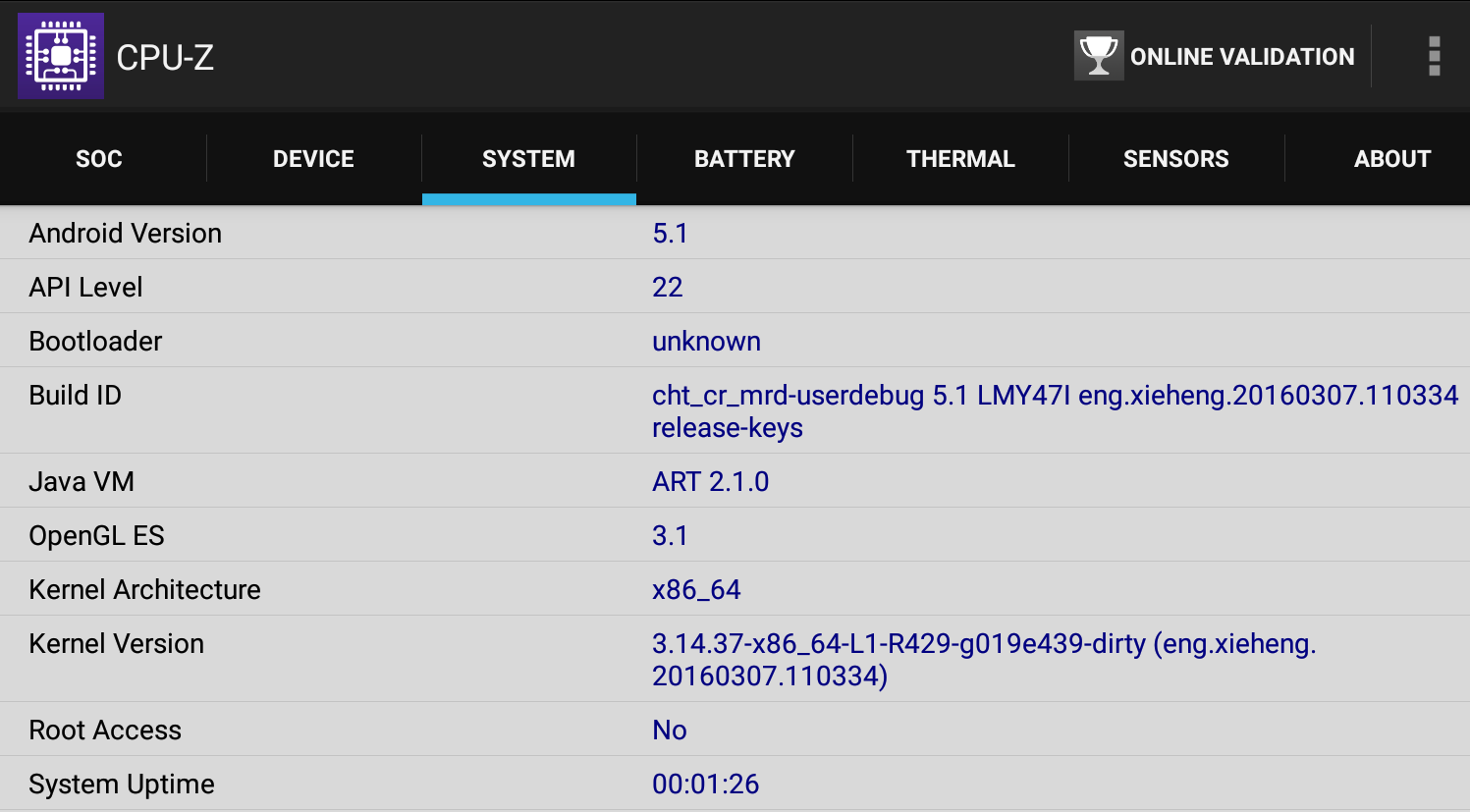Select the API Level label
Image resolution: width=1470 pixels, height=812 pixels.
85,288
